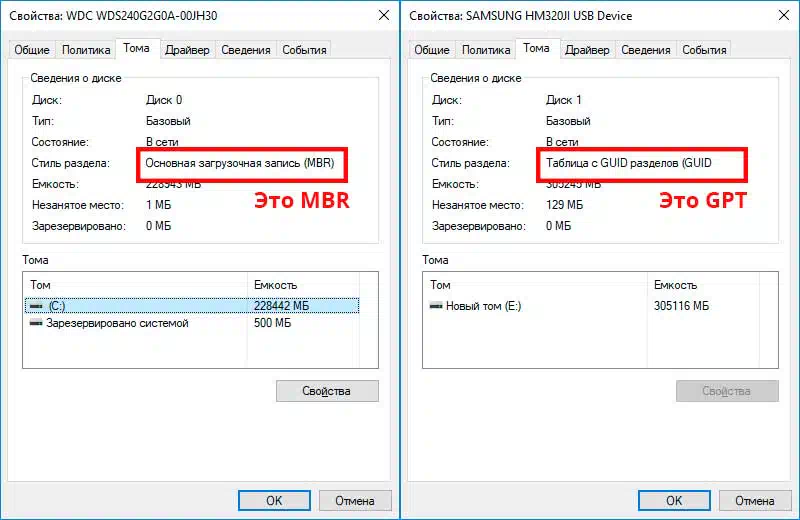Screen dimensions: 800x520
Task: Close the WDC WDS240G2G0A properties window
Action: click(x=384, y=16)
